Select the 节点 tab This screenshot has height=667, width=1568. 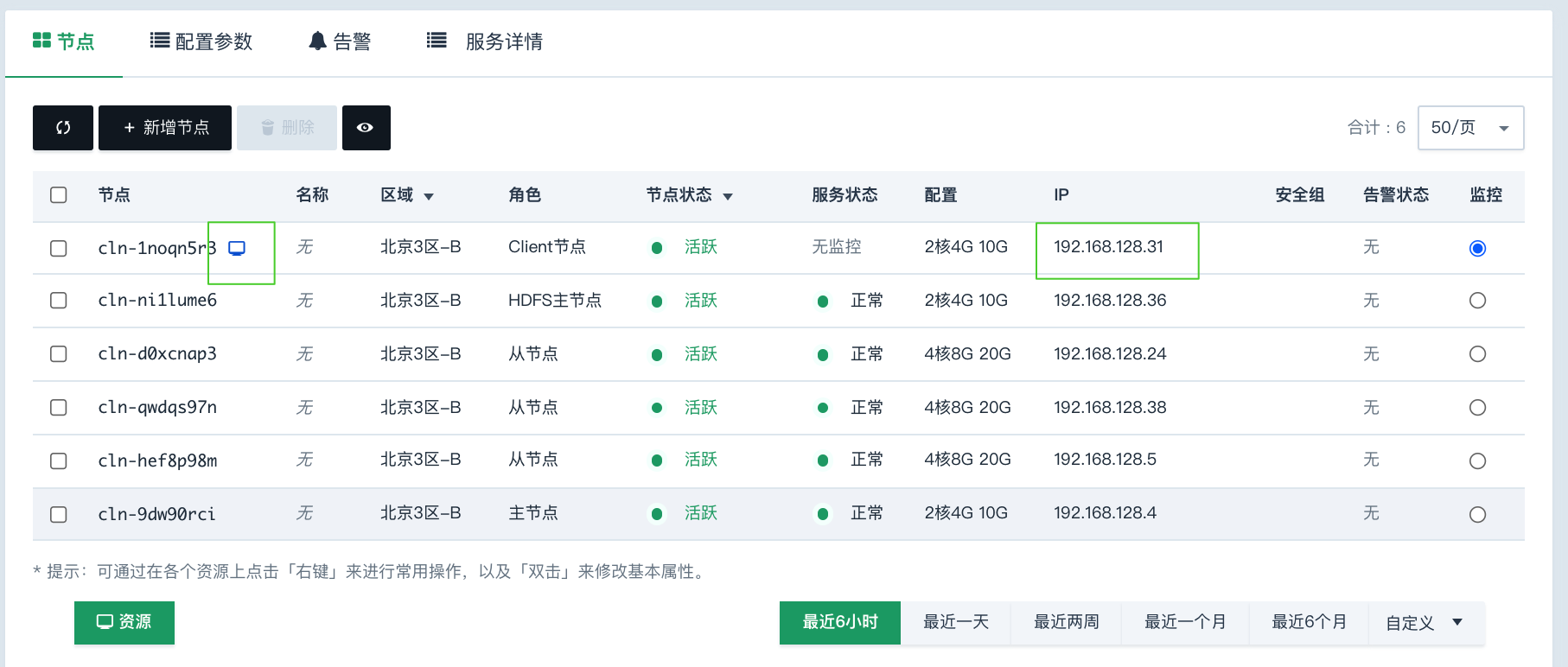pos(64,41)
